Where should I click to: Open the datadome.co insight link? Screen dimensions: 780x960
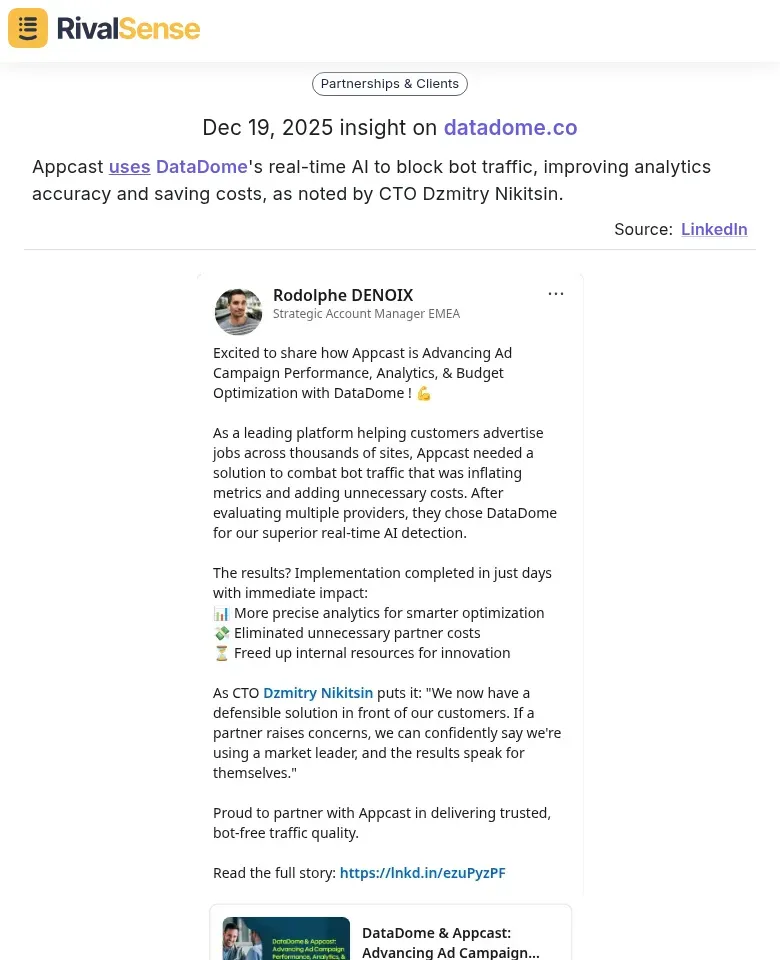[510, 127]
